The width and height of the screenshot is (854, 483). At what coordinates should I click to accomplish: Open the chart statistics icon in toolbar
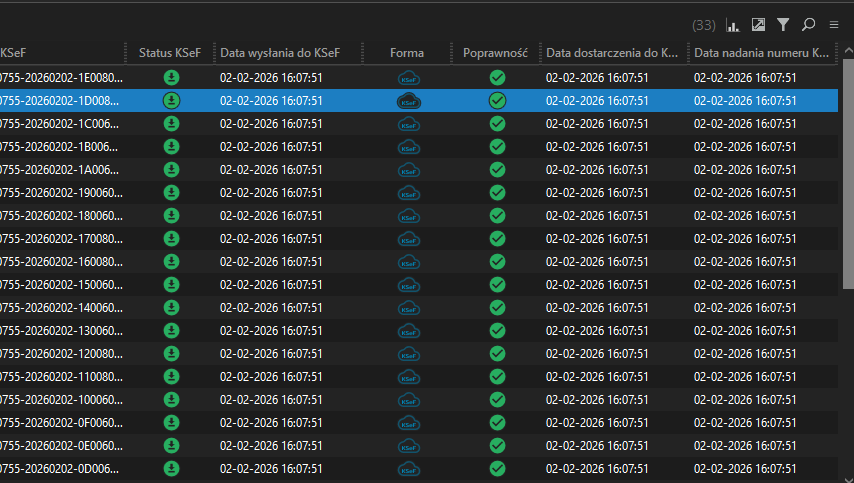(x=733, y=25)
